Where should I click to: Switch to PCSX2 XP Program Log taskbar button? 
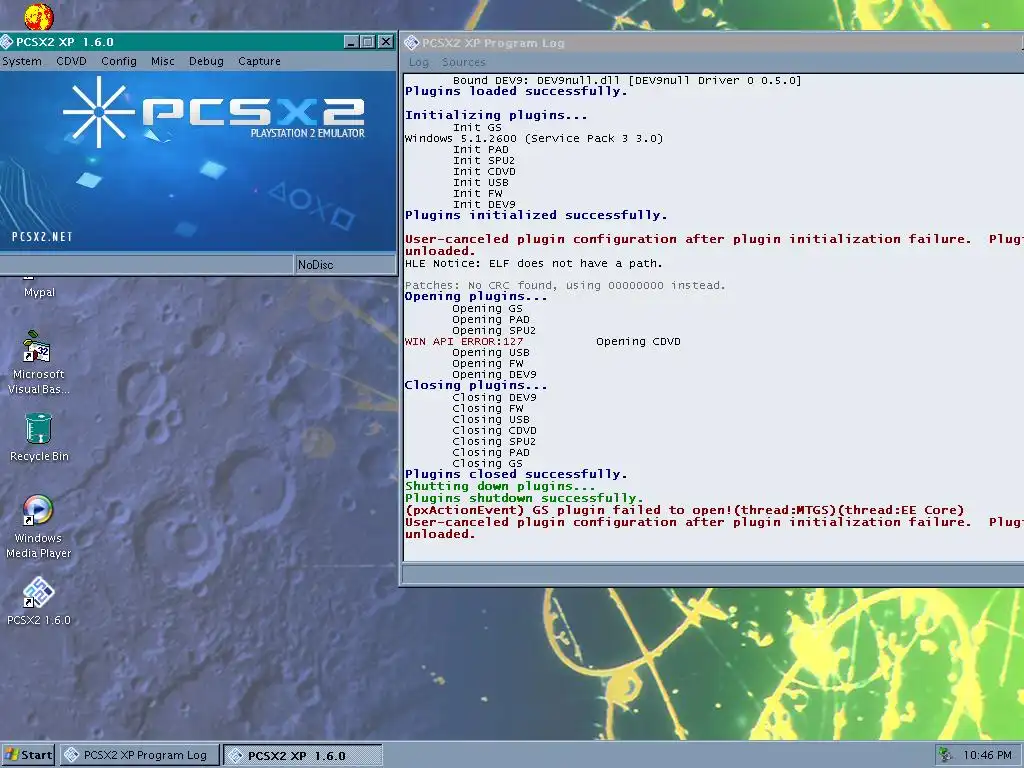(x=140, y=755)
